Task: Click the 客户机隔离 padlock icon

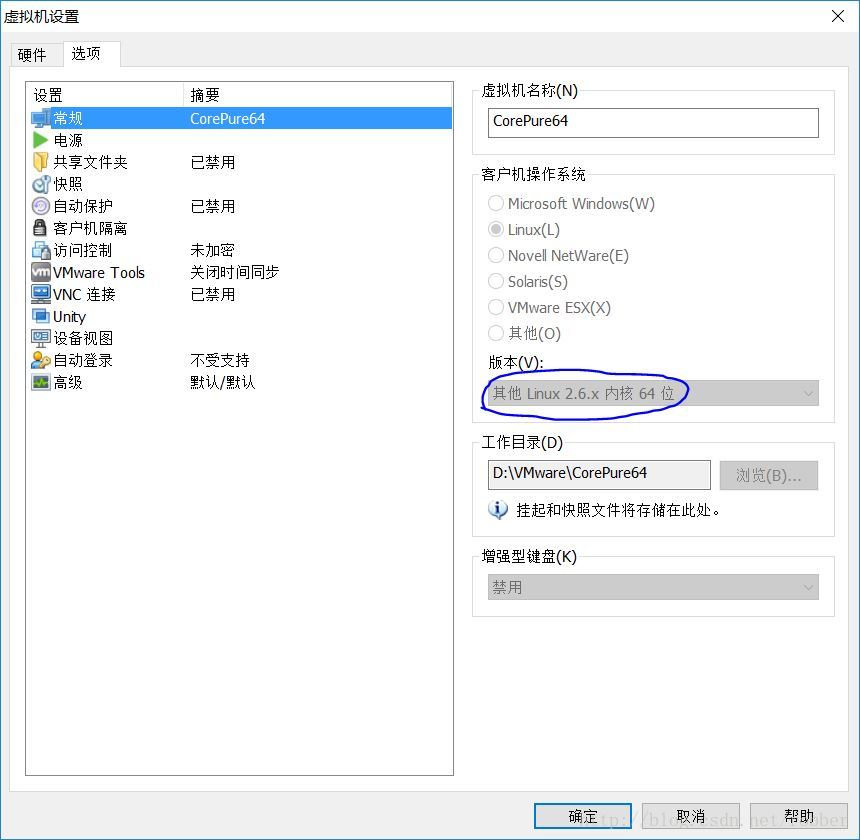Action: (40, 228)
